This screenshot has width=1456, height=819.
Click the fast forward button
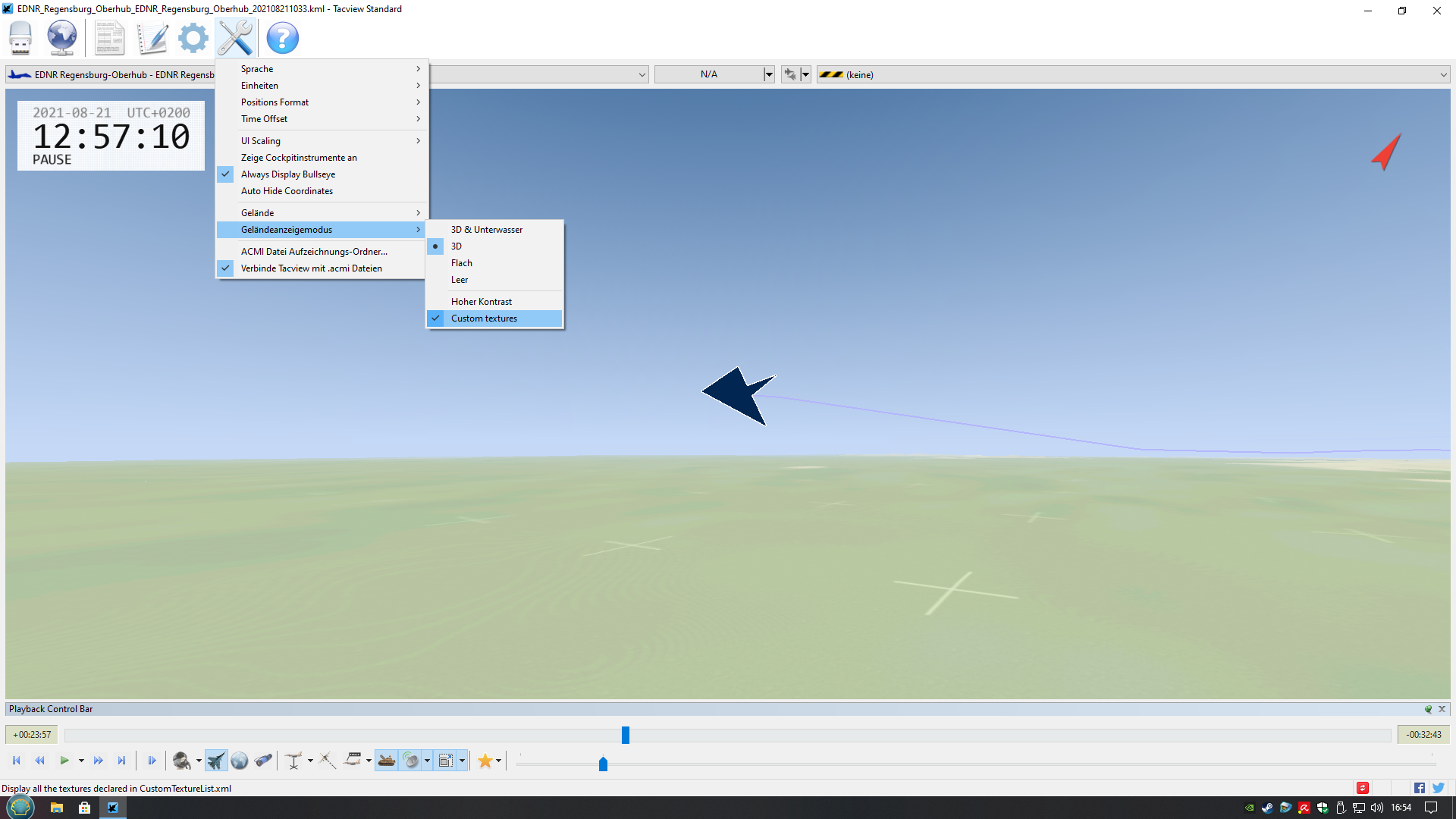(x=98, y=761)
